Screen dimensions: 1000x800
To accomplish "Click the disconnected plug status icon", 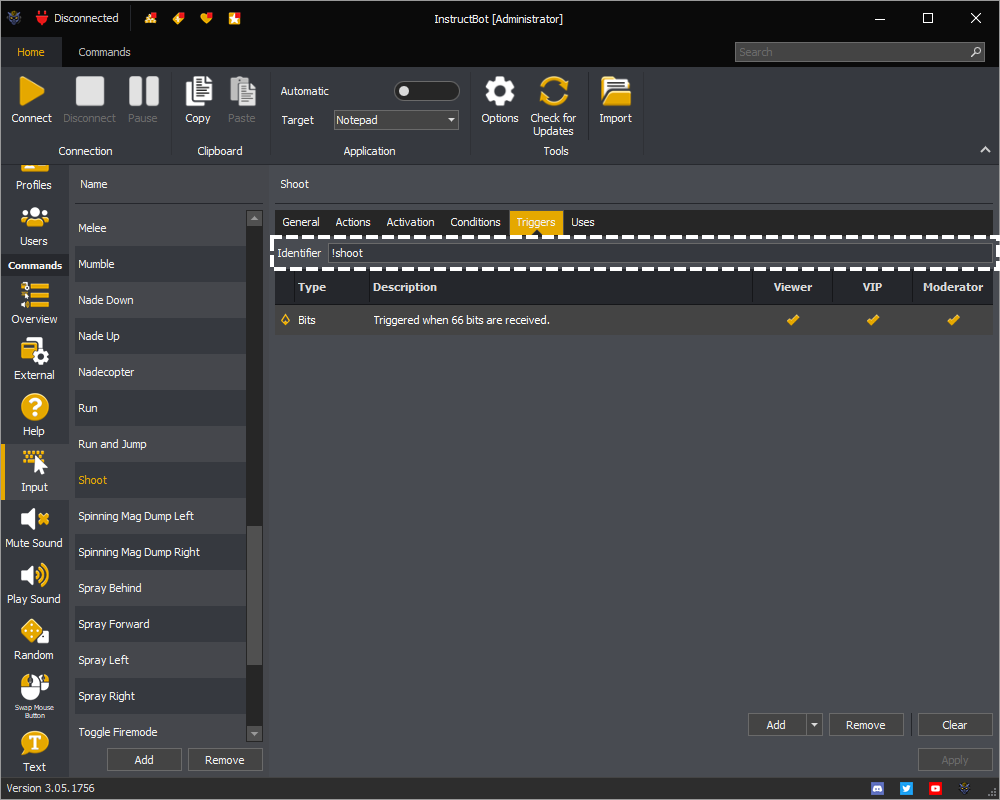I will [42, 18].
